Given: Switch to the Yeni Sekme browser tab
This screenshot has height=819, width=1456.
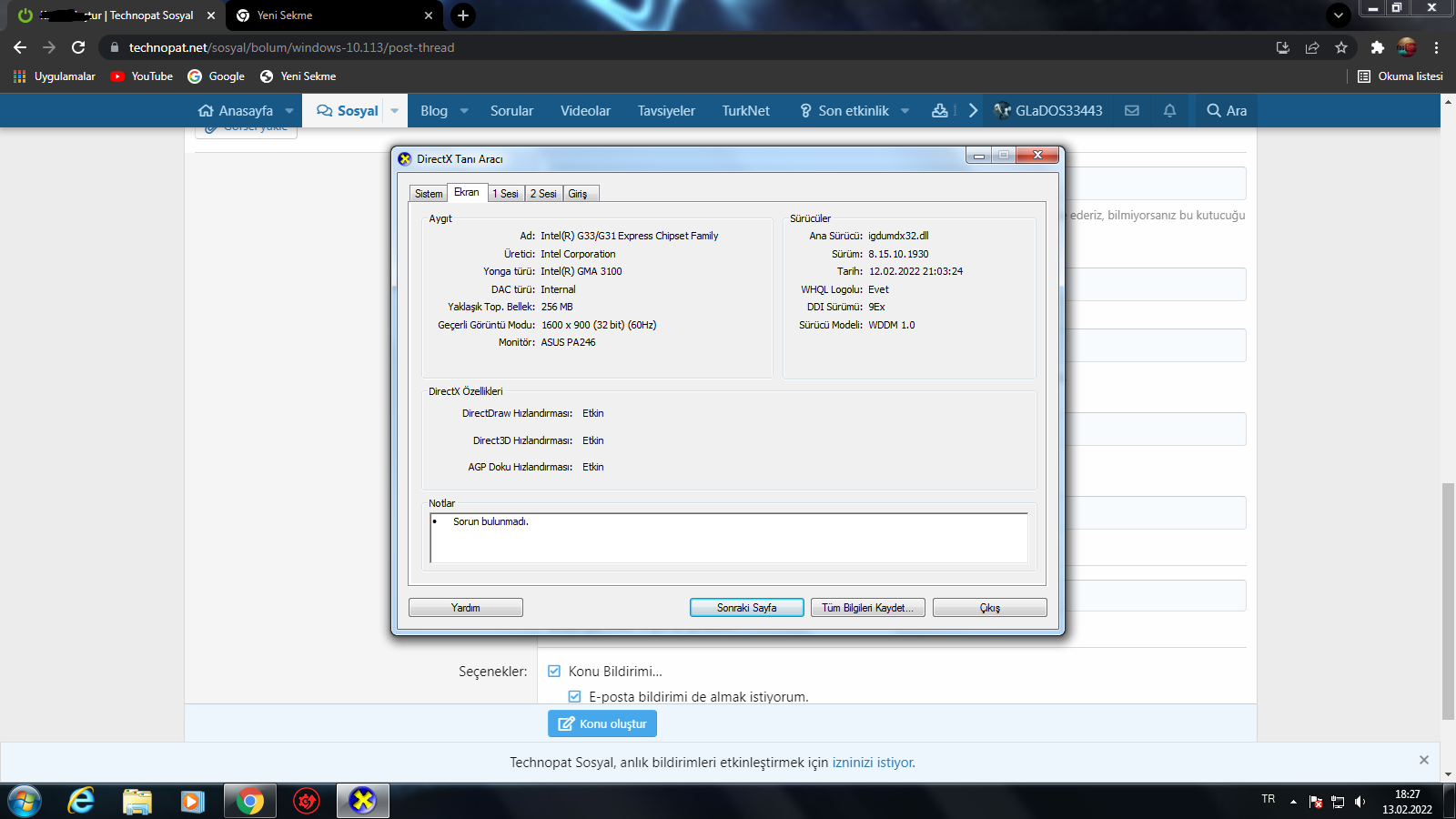Looking at the screenshot, I should (x=335, y=15).
